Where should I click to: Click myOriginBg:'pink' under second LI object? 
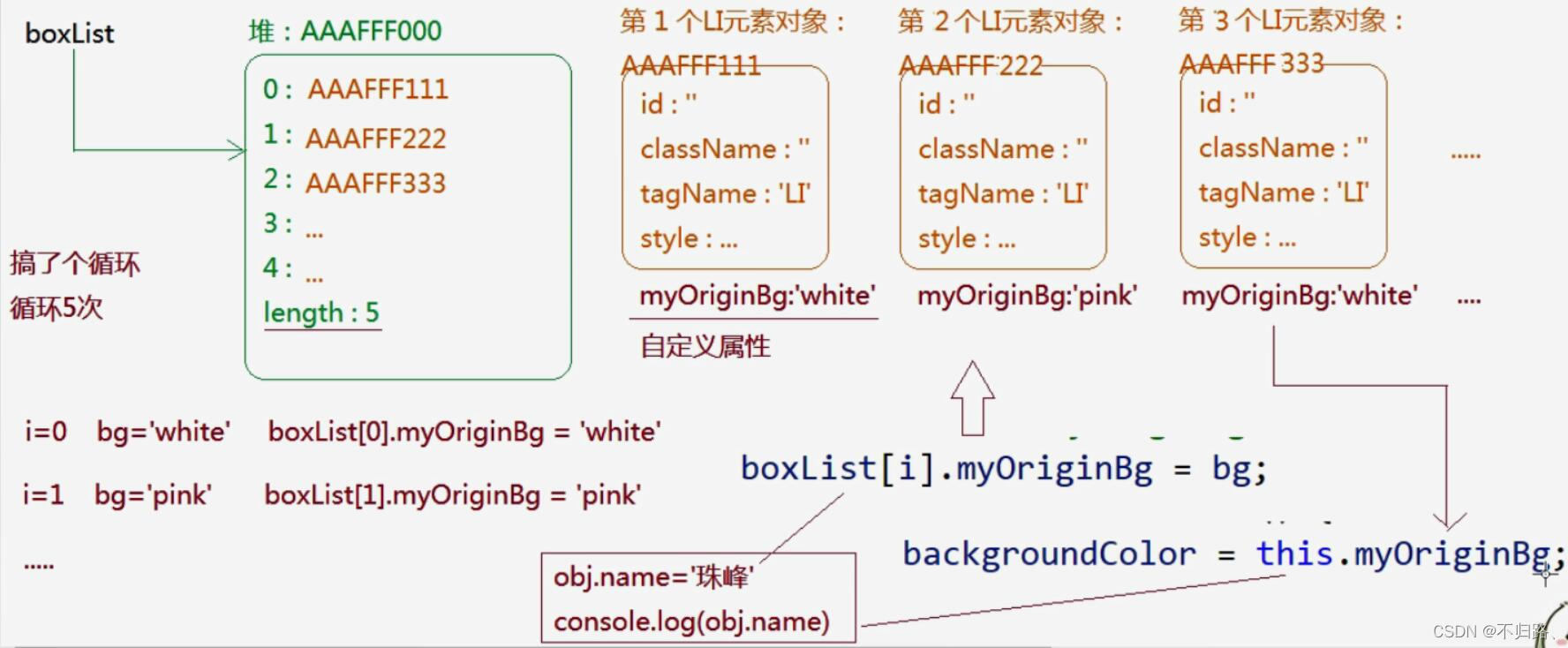(x=1028, y=295)
